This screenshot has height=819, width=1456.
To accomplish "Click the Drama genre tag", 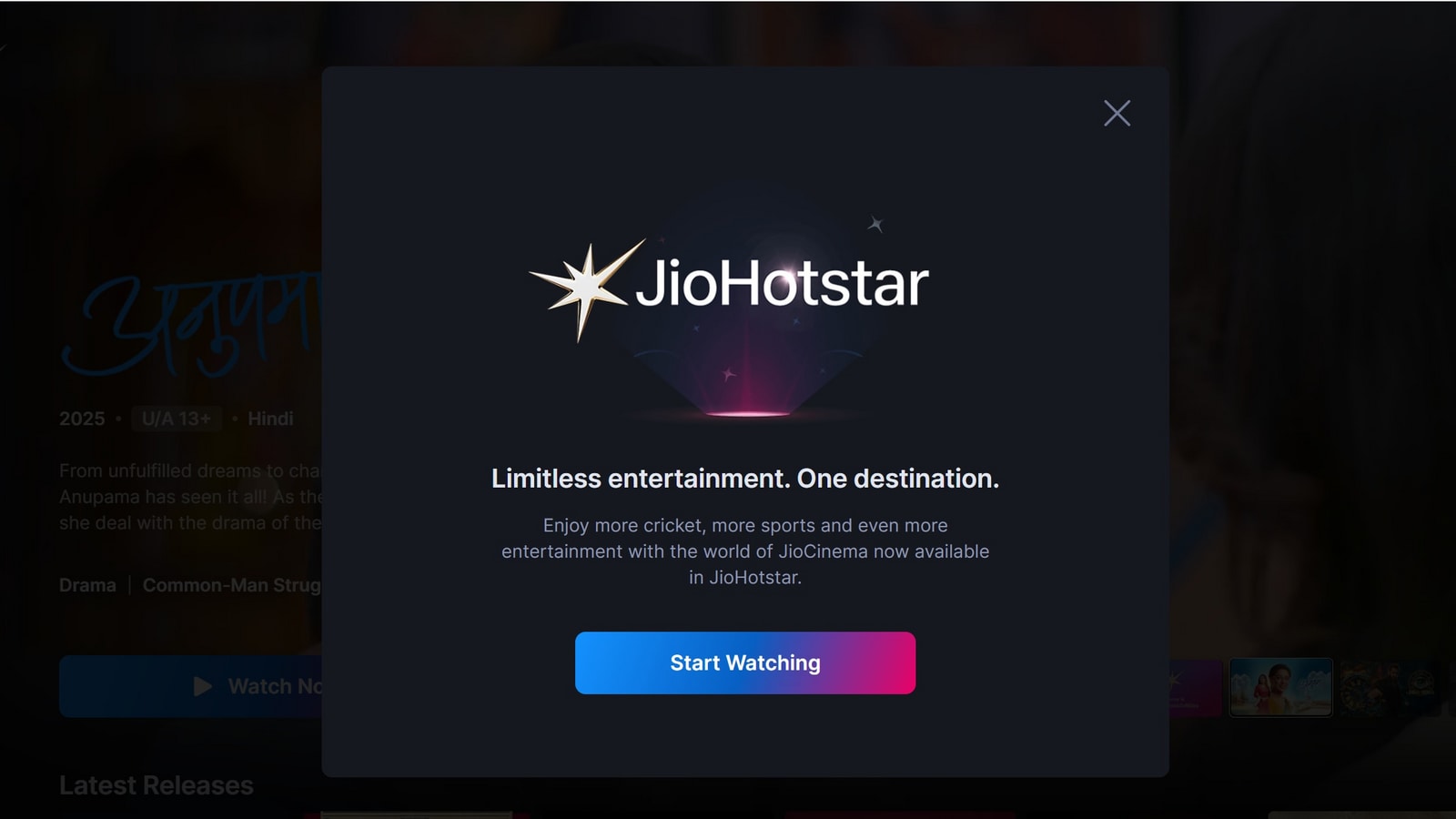I will click(87, 585).
